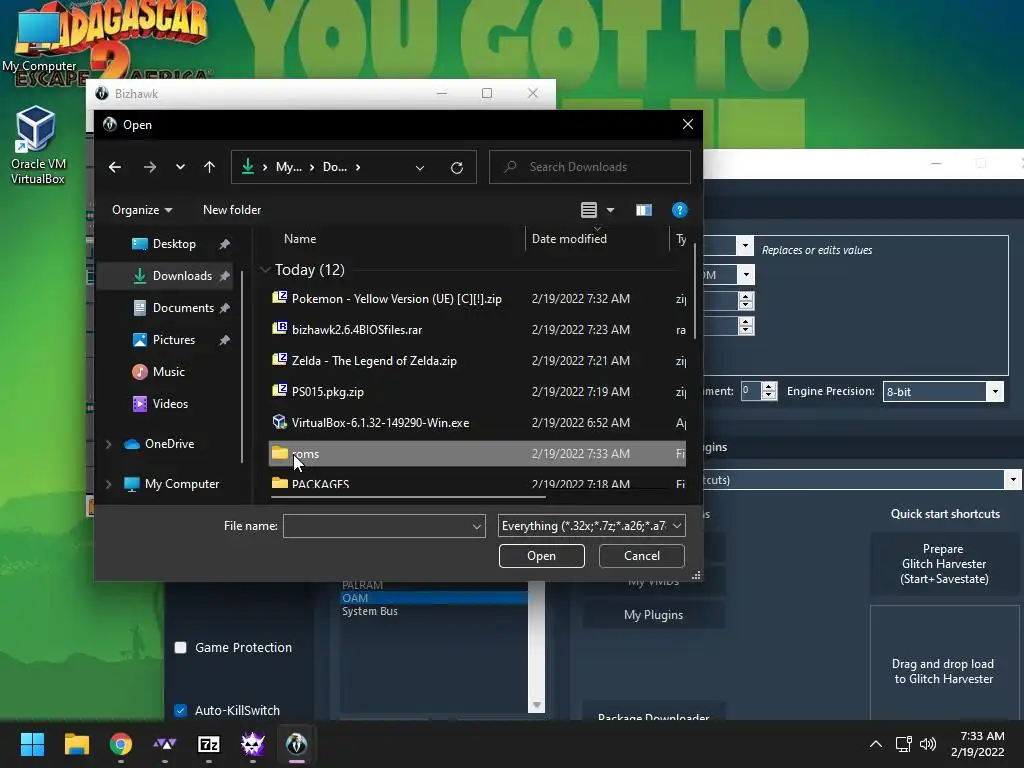
Task: Select OAM in the memory domains list
Action: (x=433, y=598)
